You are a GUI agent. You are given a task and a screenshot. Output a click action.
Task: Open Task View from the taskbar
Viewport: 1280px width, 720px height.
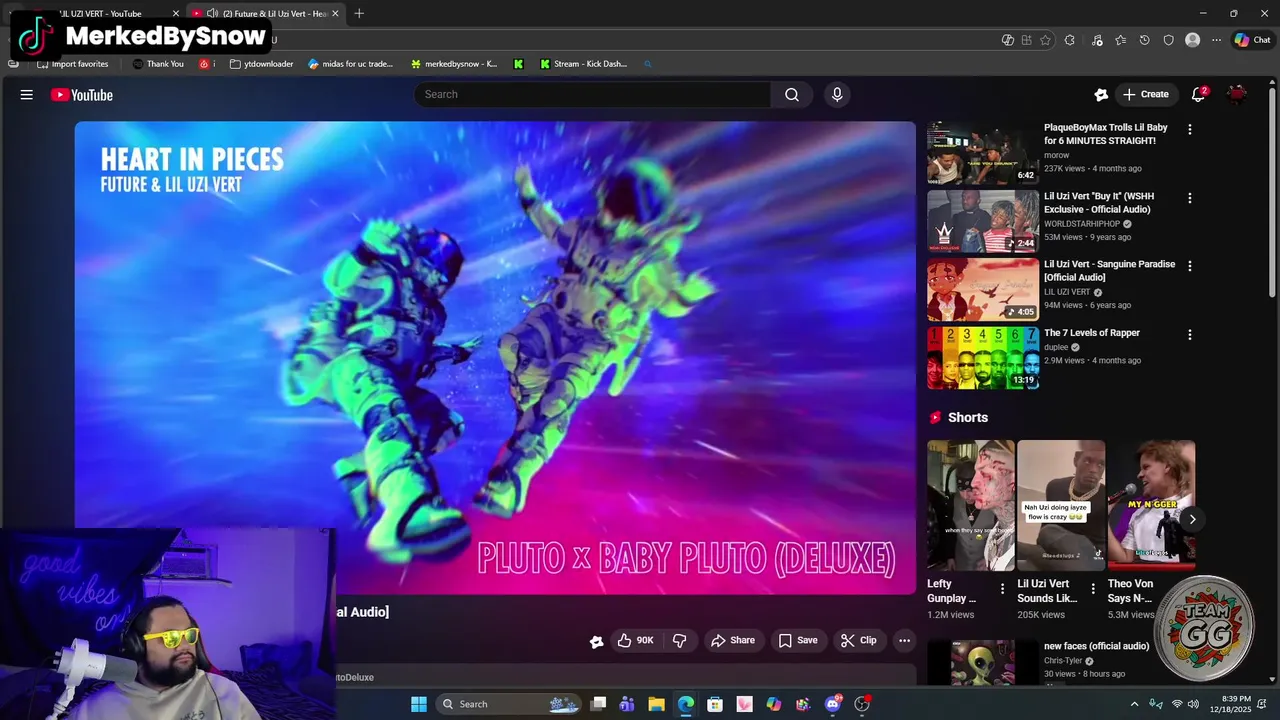pos(597,704)
